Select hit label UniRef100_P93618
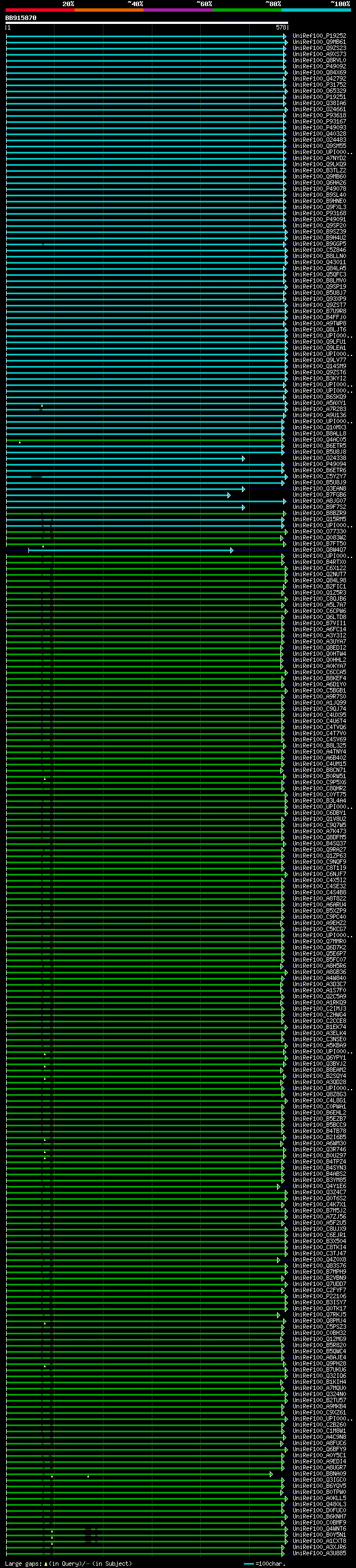356x1568 pixels. [319, 116]
